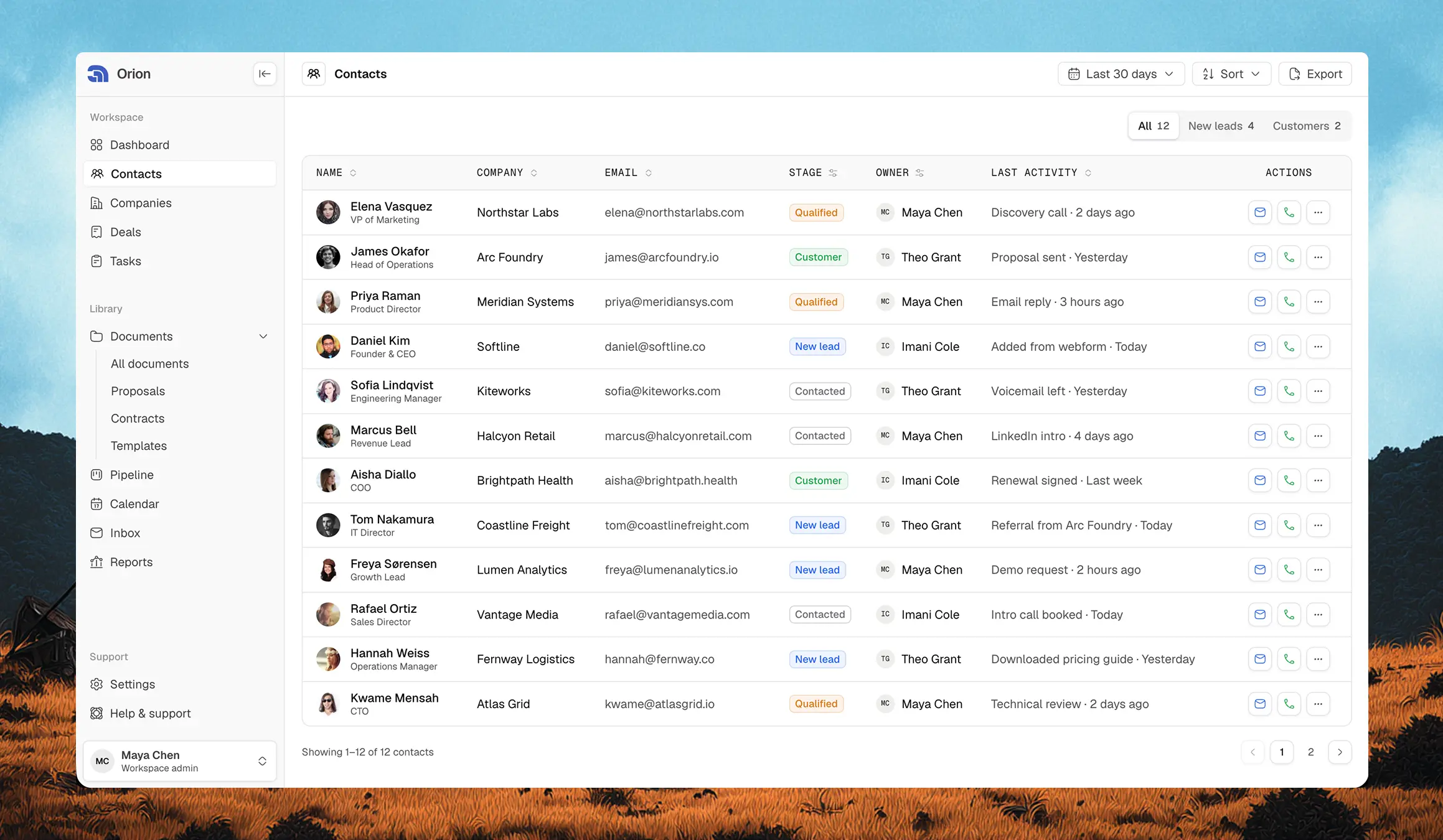Click Rafael Ortiz's avatar photo

(328, 615)
